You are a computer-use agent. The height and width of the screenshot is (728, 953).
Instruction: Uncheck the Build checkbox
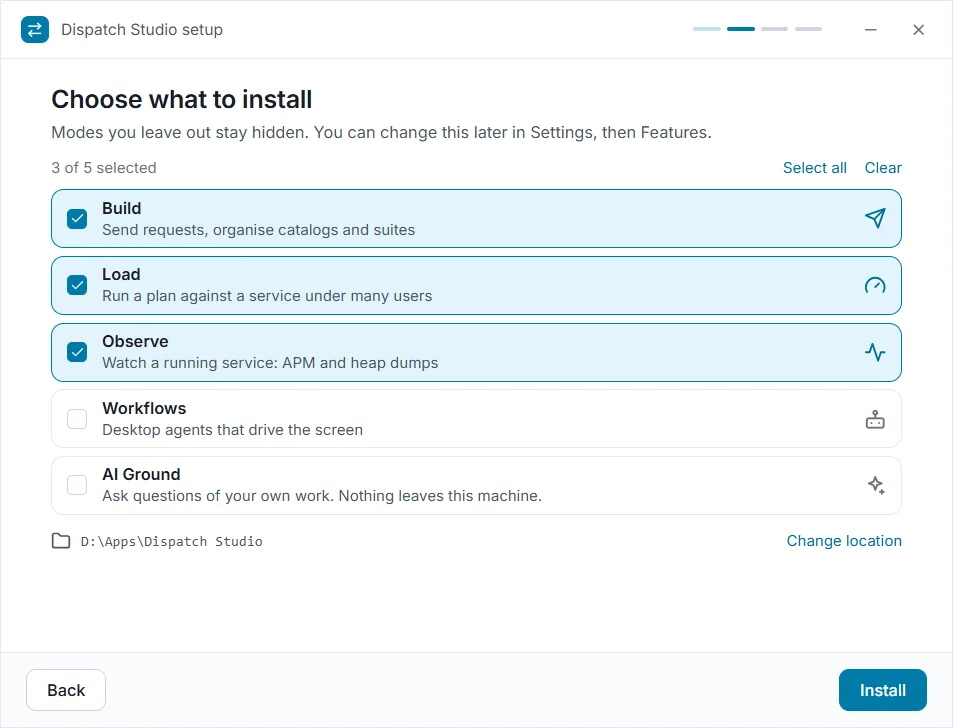pyautogui.click(x=77, y=219)
